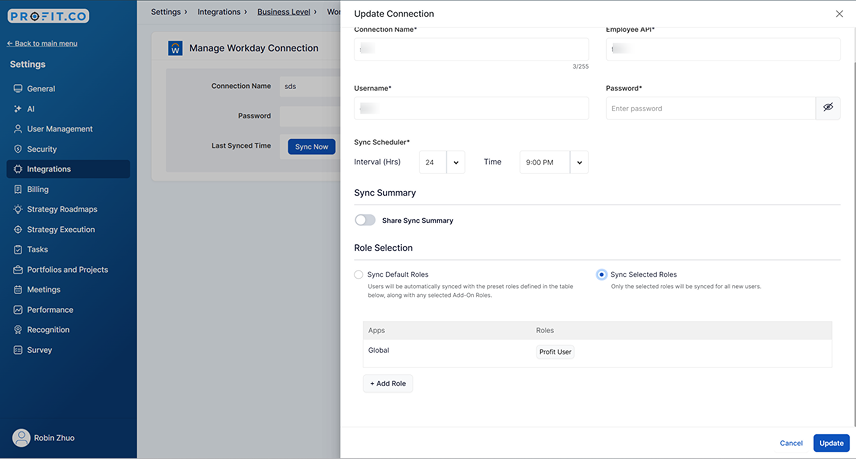Click Integrations breadcrumb link
The height and width of the screenshot is (459, 856).
218,11
